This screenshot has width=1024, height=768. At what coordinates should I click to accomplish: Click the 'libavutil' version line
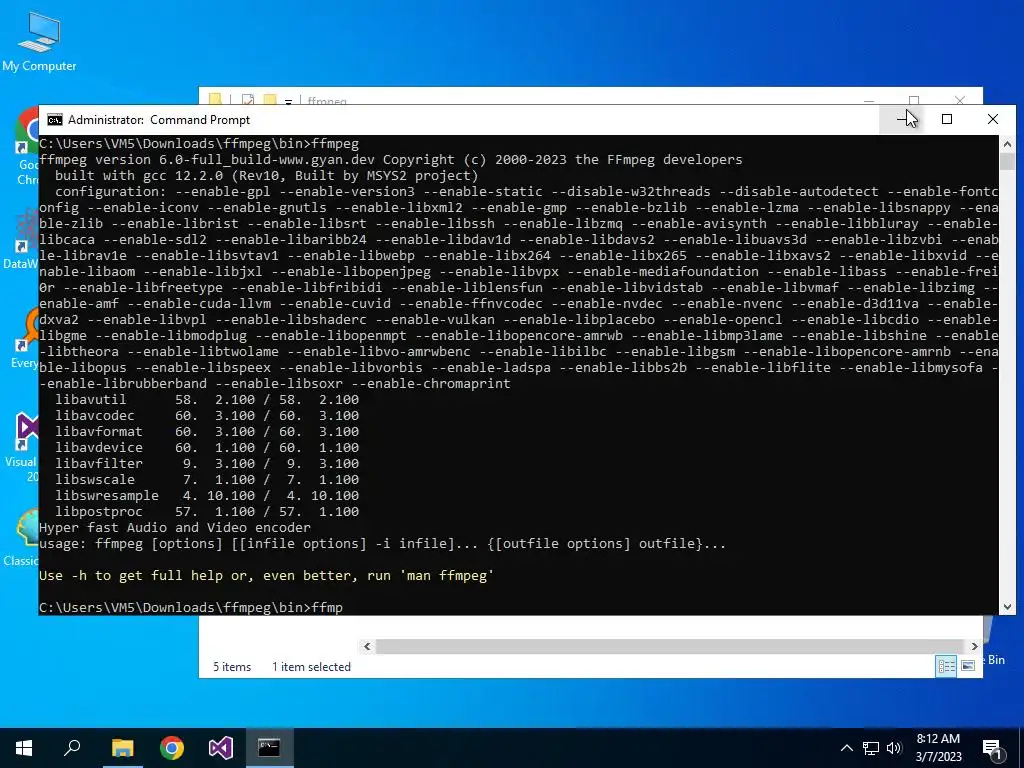(x=207, y=400)
